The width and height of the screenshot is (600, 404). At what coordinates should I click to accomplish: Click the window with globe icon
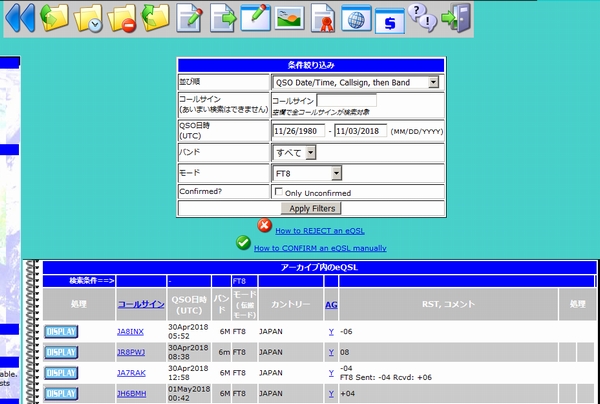pos(356,18)
